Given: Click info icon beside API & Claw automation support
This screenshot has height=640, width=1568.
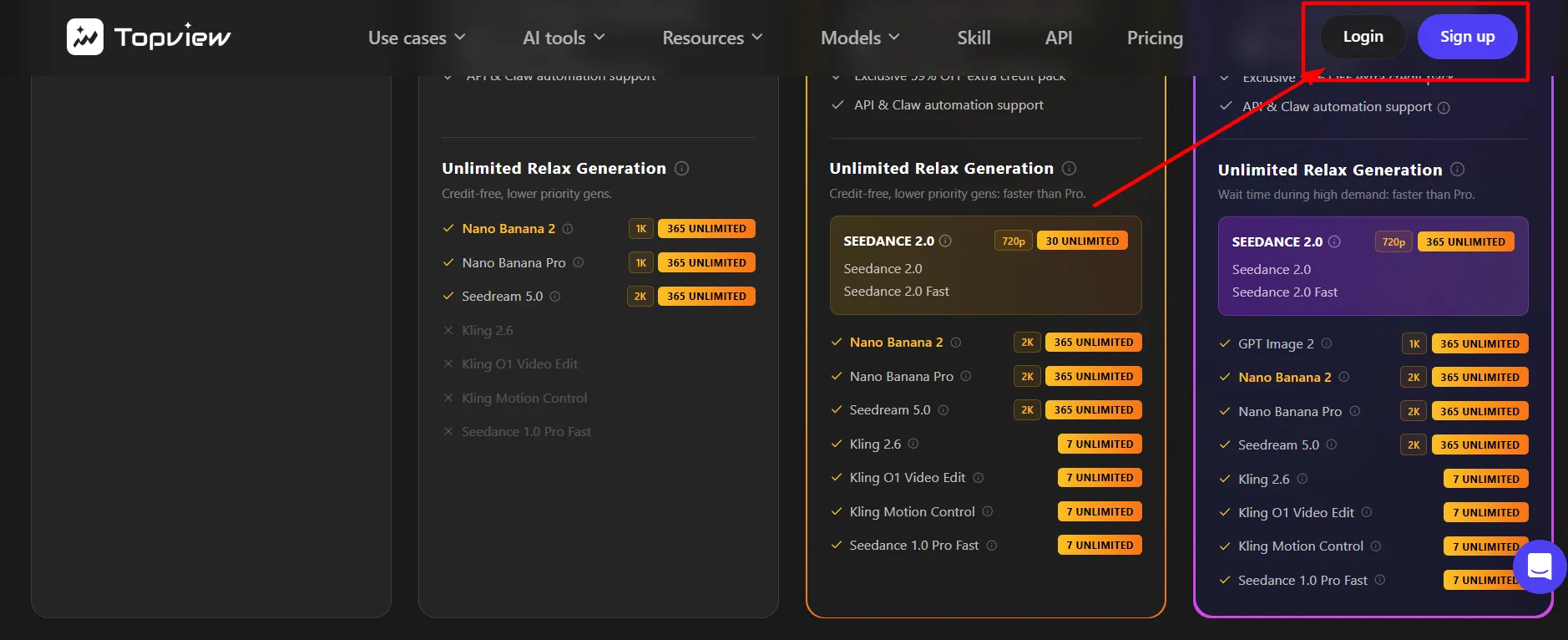Looking at the screenshot, I should click(1444, 108).
